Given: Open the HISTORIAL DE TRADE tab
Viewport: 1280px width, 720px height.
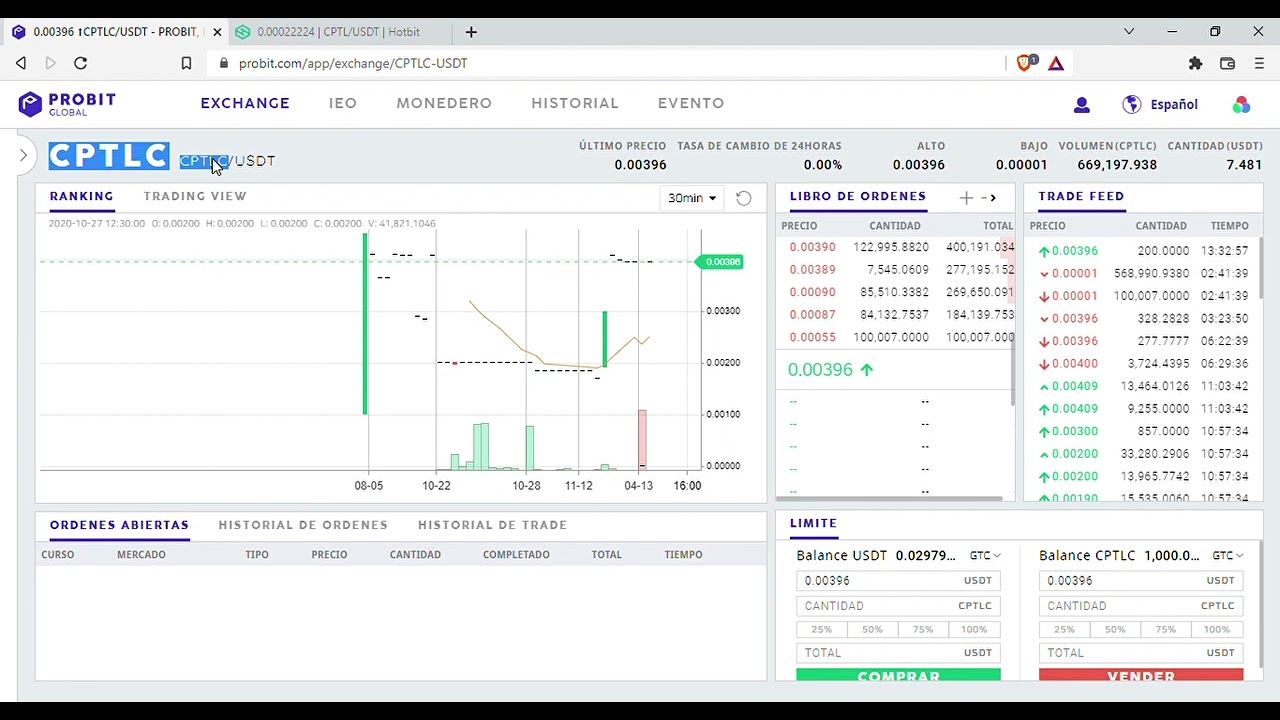Looking at the screenshot, I should [x=492, y=525].
